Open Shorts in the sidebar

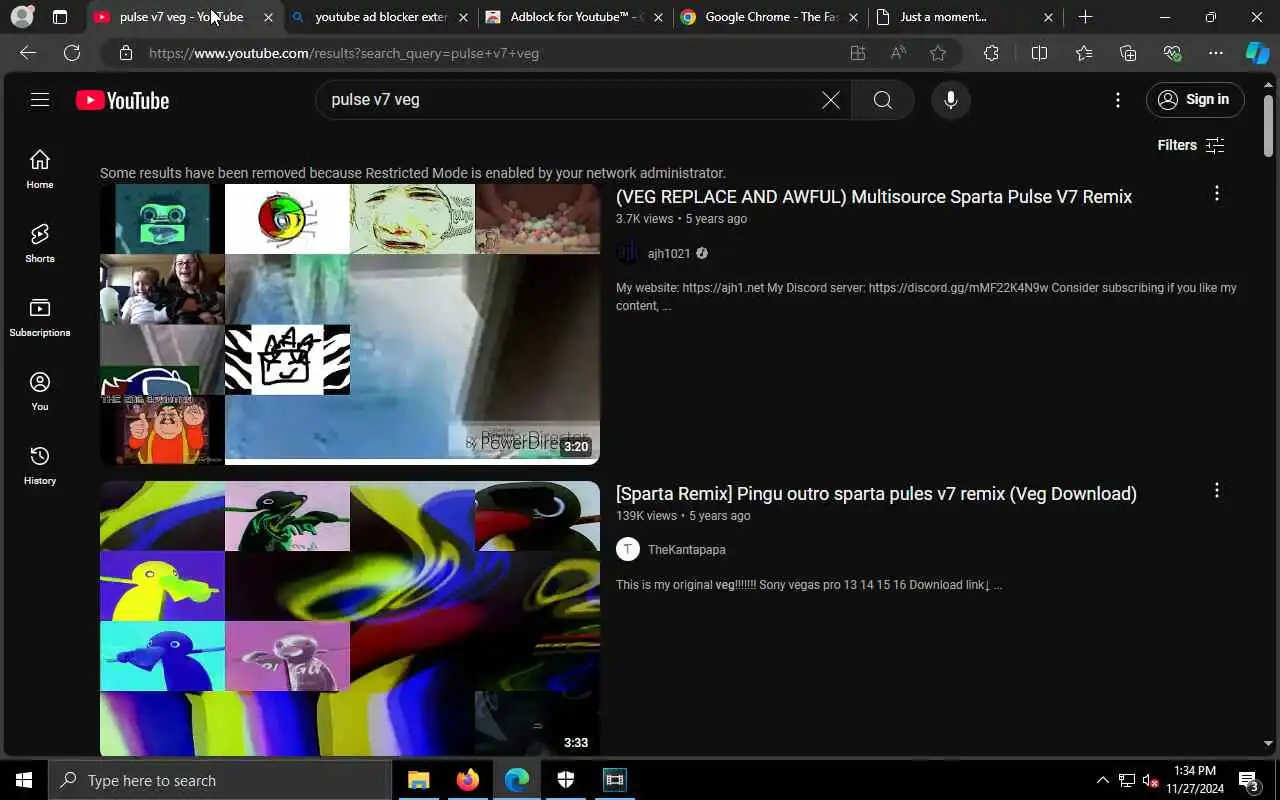click(x=40, y=243)
